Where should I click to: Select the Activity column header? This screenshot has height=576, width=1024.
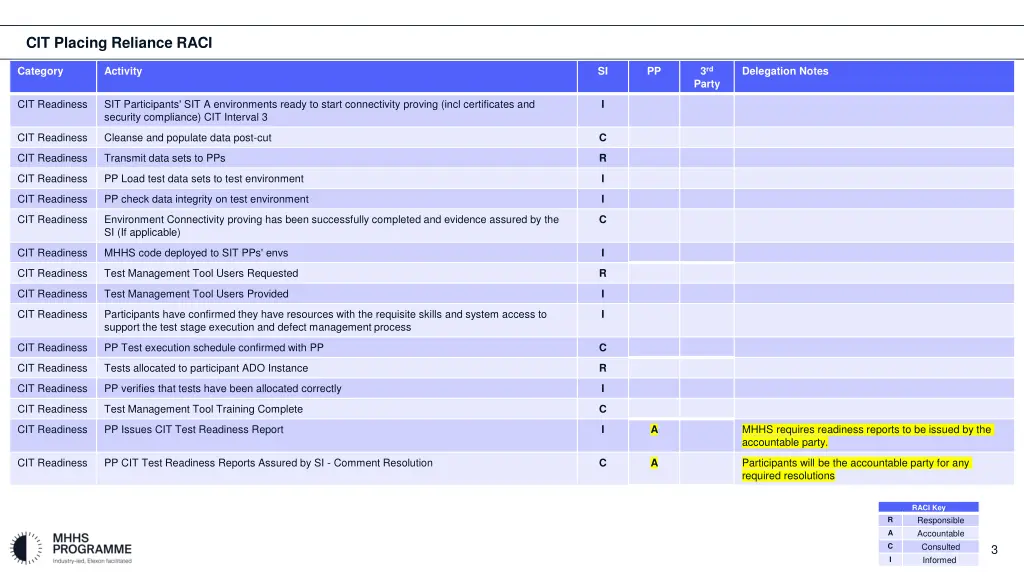click(123, 71)
